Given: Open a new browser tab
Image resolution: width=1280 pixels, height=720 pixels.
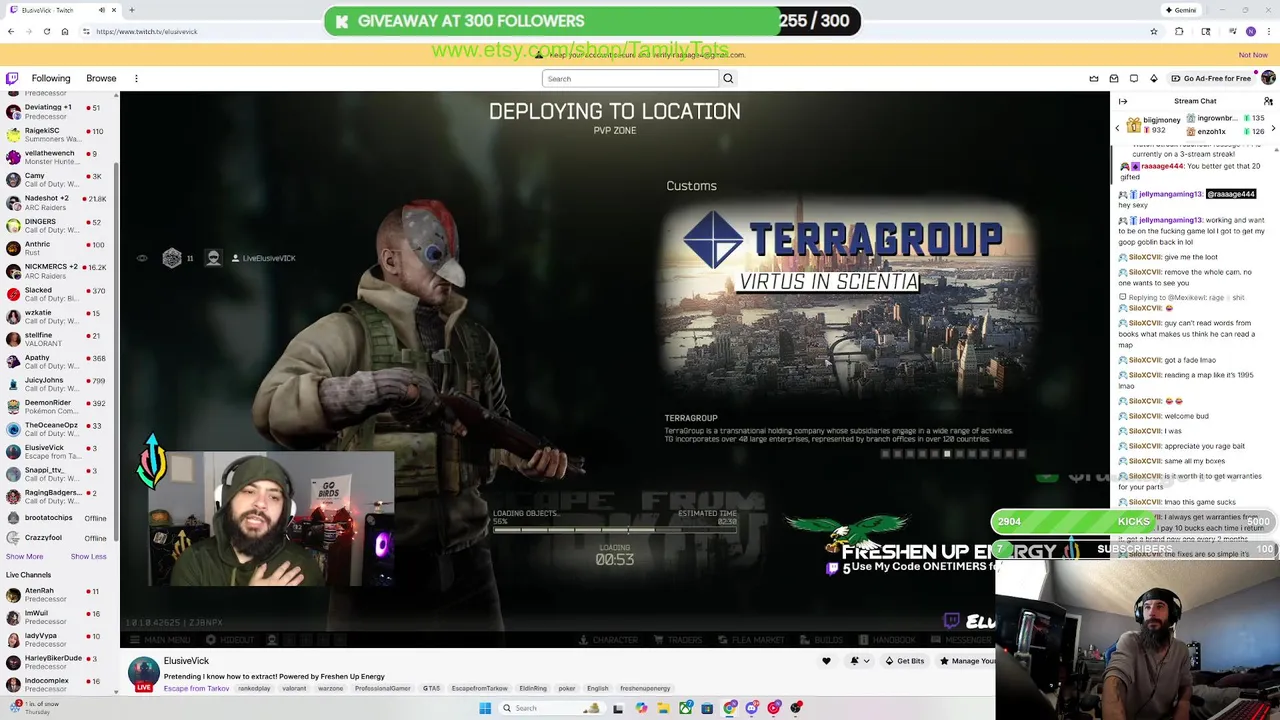Looking at the screenshot, I should (131, 10).
